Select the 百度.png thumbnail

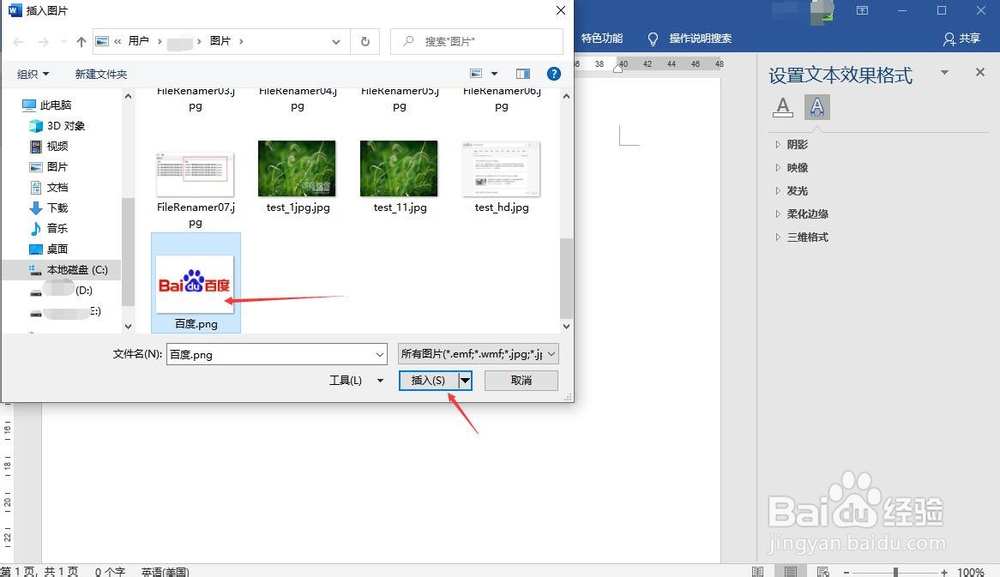tap(196, 282)
